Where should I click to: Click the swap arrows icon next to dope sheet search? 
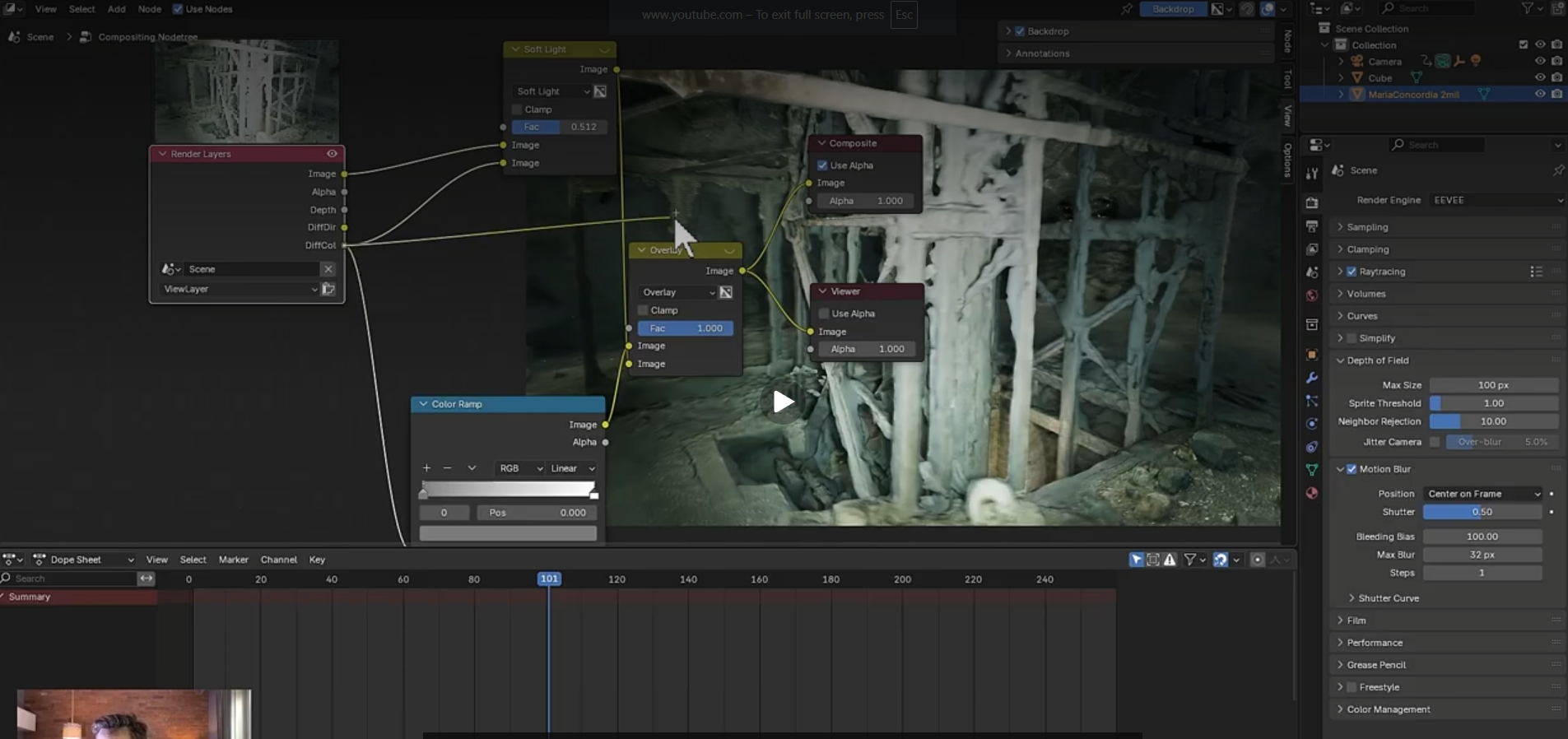[147, 579]
